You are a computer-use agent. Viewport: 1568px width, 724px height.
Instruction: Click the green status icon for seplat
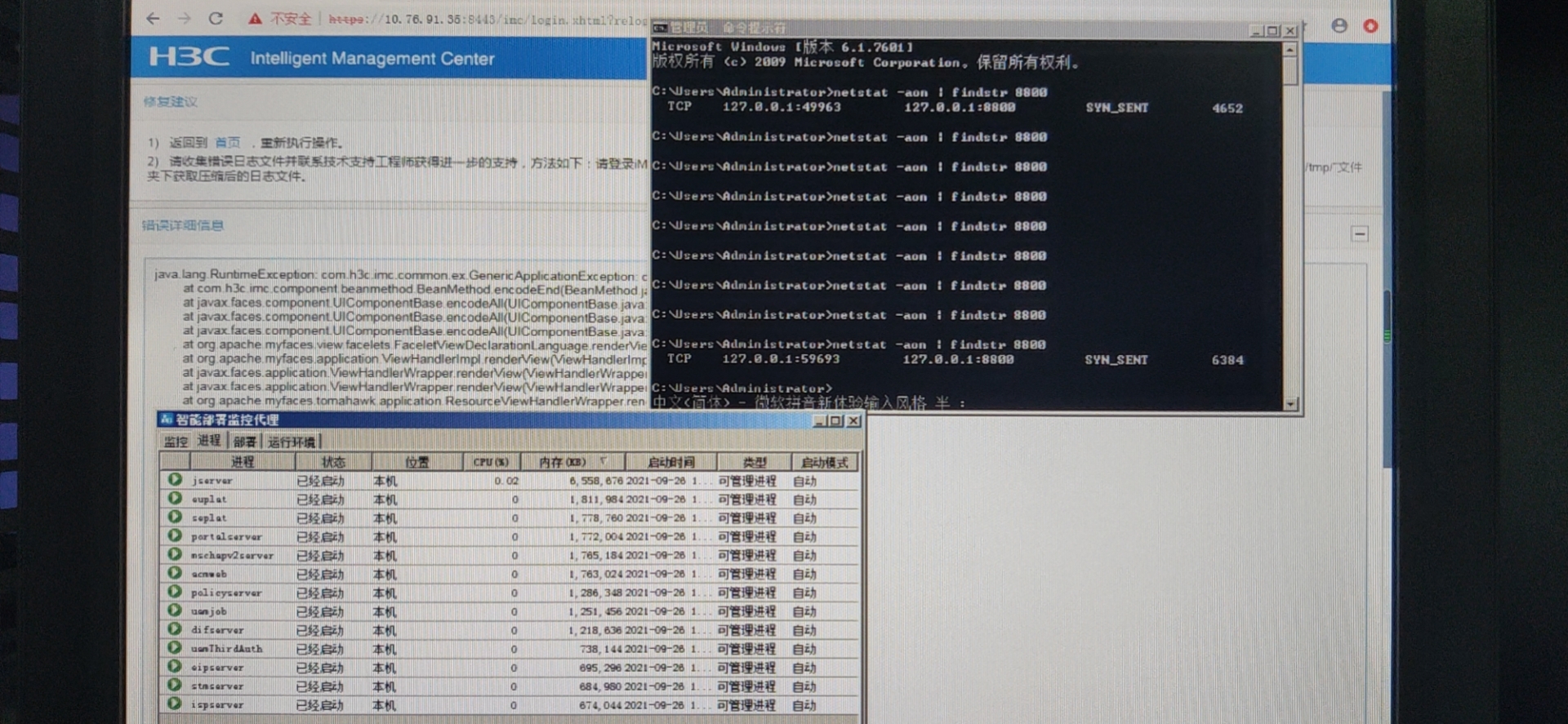[x=175, y=517]
